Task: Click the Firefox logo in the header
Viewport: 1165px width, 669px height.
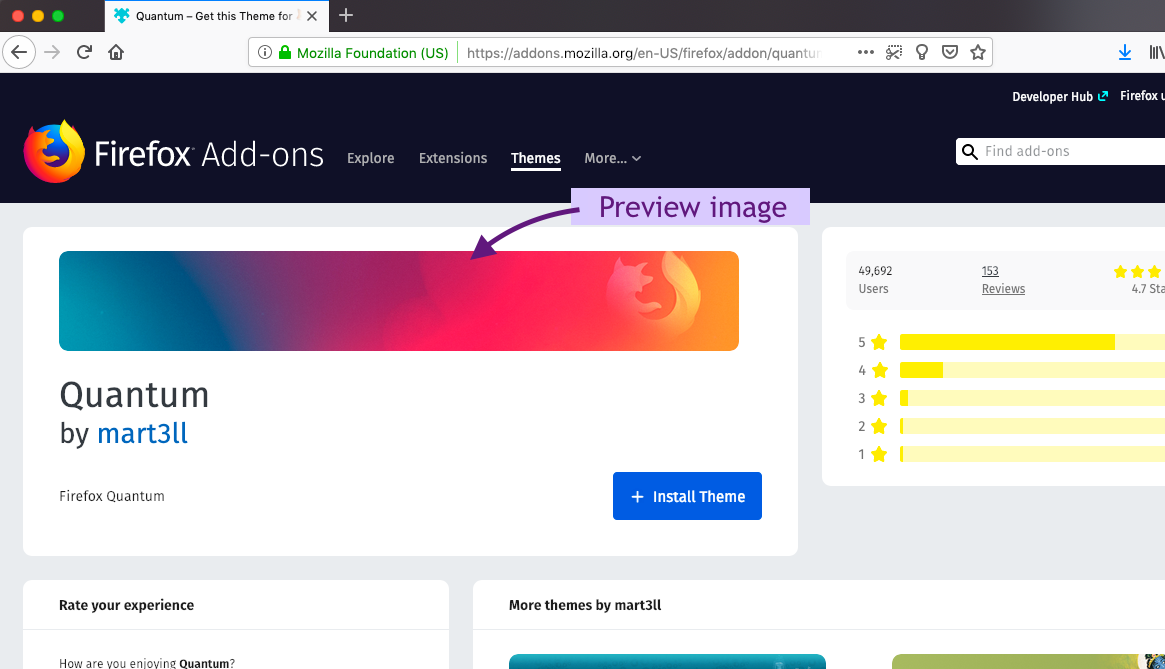Action: pos(53,152)
